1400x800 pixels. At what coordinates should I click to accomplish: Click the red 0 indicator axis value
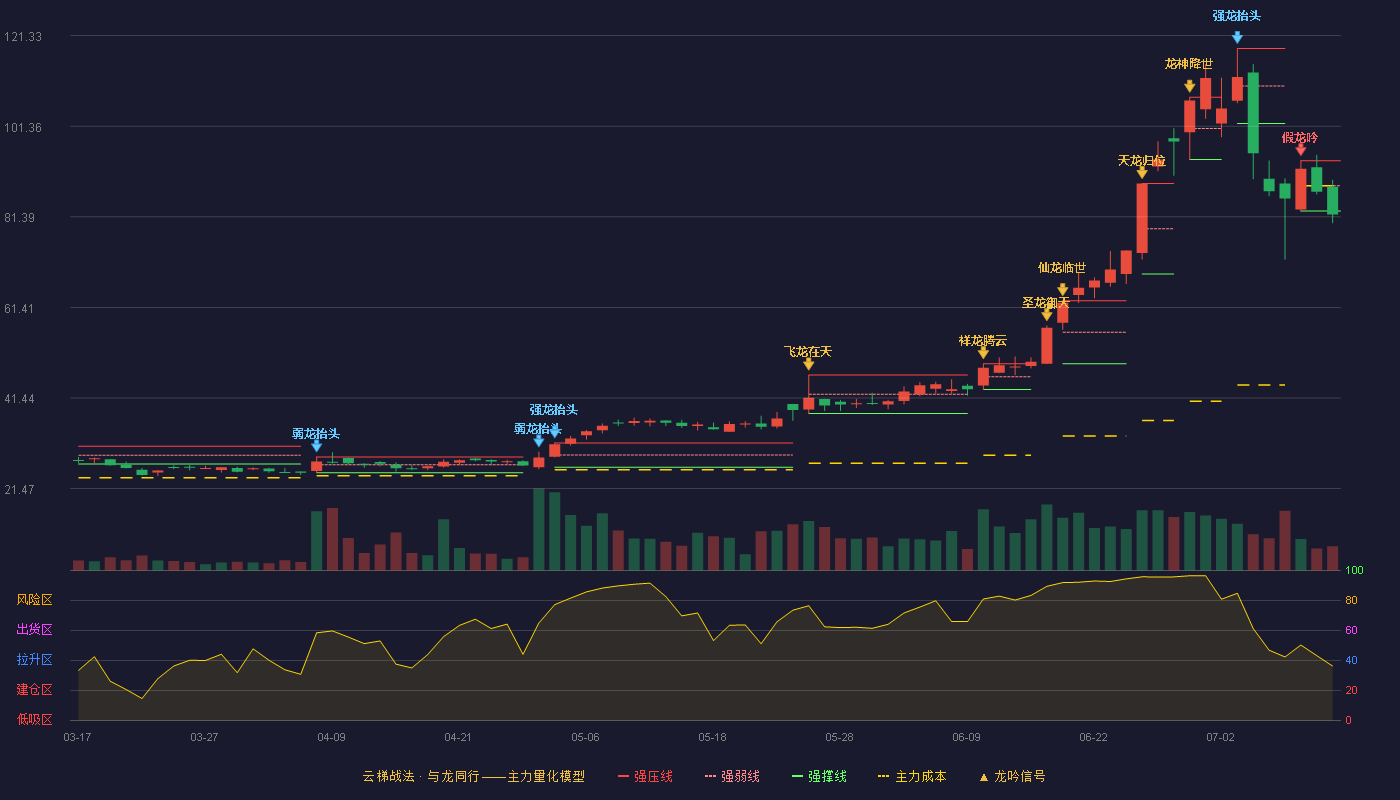pyautogui.click(x=1348, y=721)
